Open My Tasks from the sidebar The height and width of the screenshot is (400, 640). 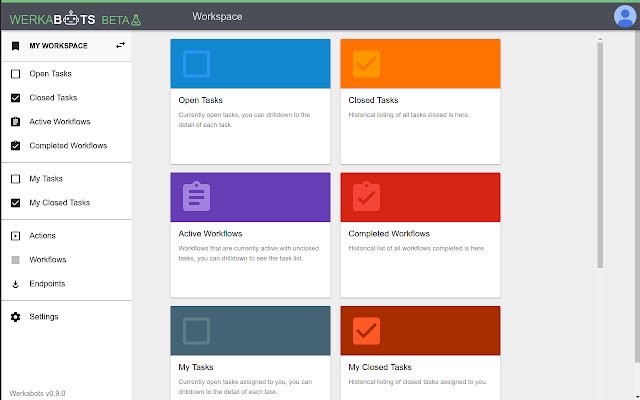66,179
